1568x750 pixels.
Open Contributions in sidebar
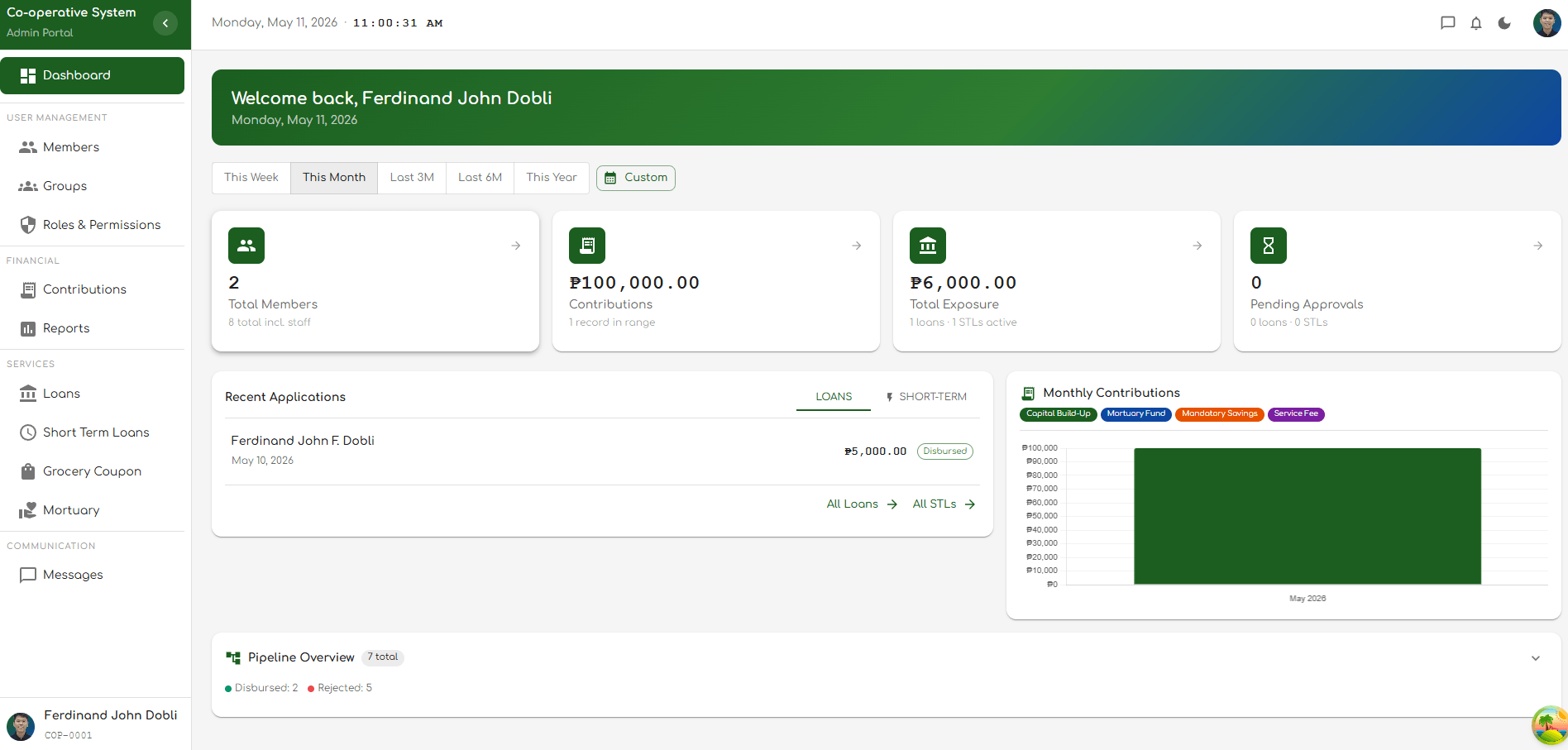[x=93, y=289]
